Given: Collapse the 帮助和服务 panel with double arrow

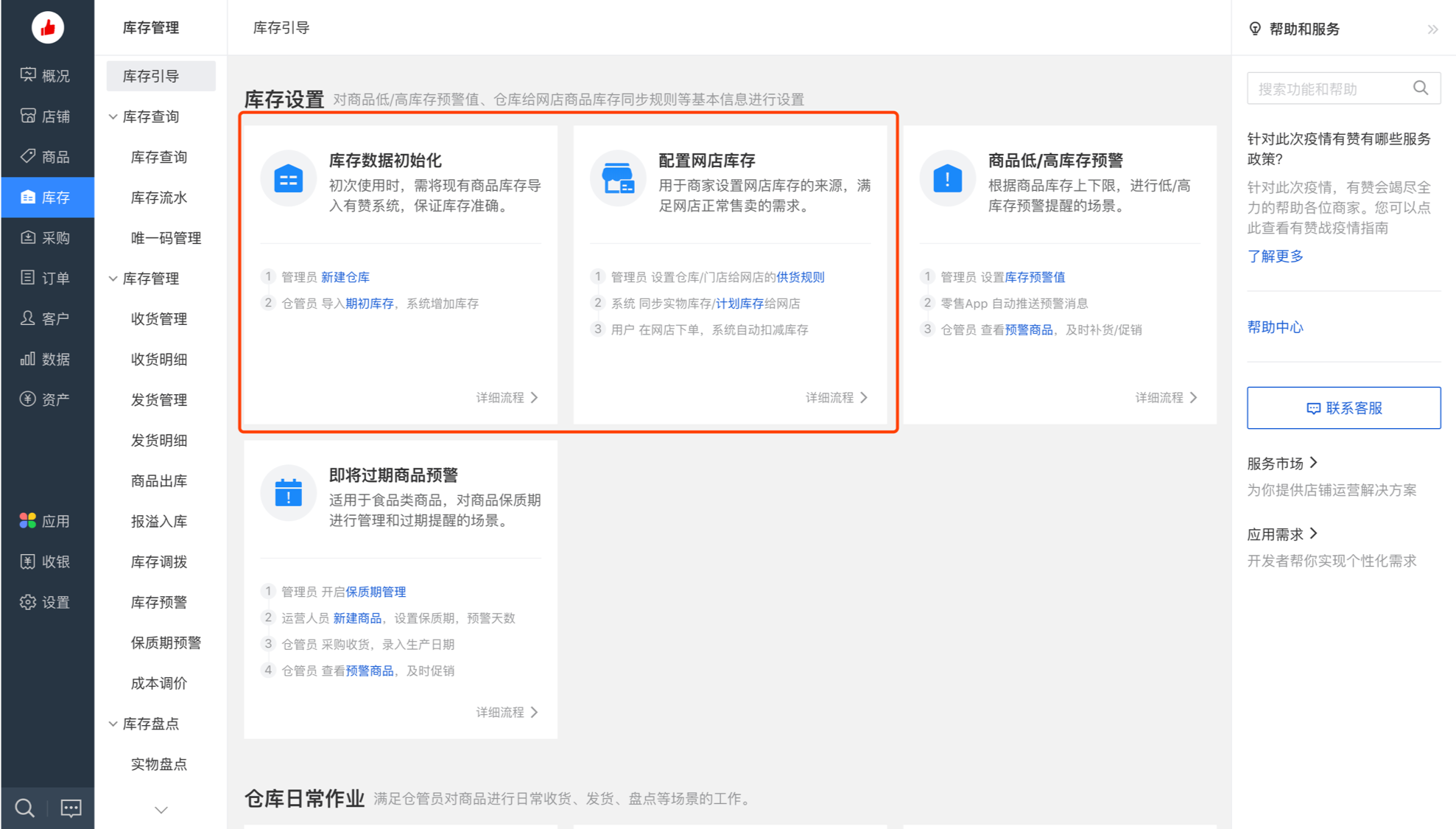Looking at the screenshot, I should coord(1432,29).
